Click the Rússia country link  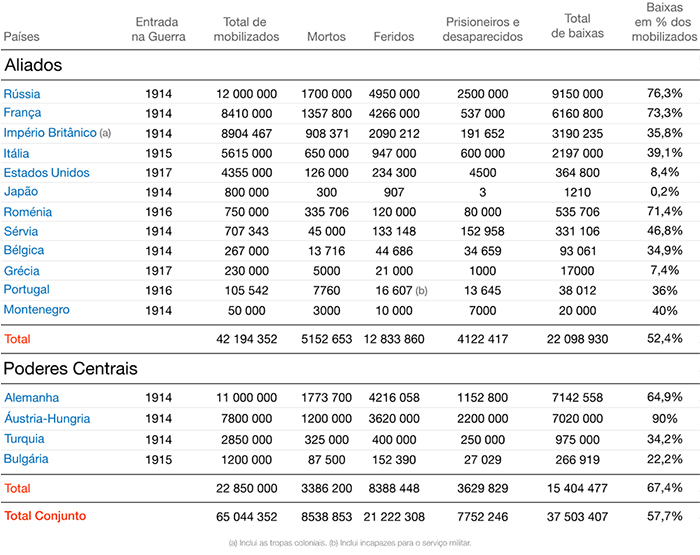click(22, 94)
